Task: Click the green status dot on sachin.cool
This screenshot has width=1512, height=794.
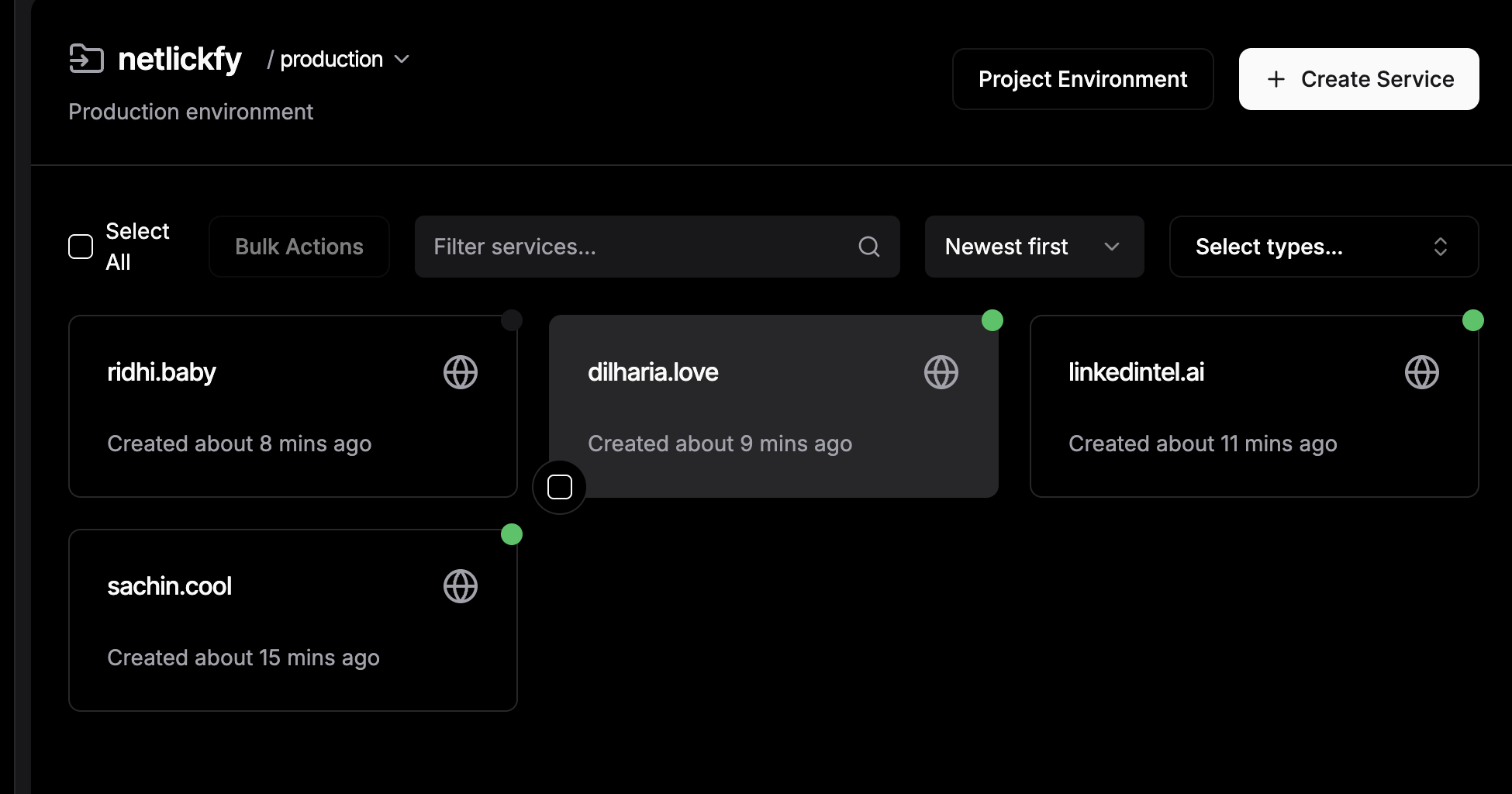Action: [x=512, y=534]
